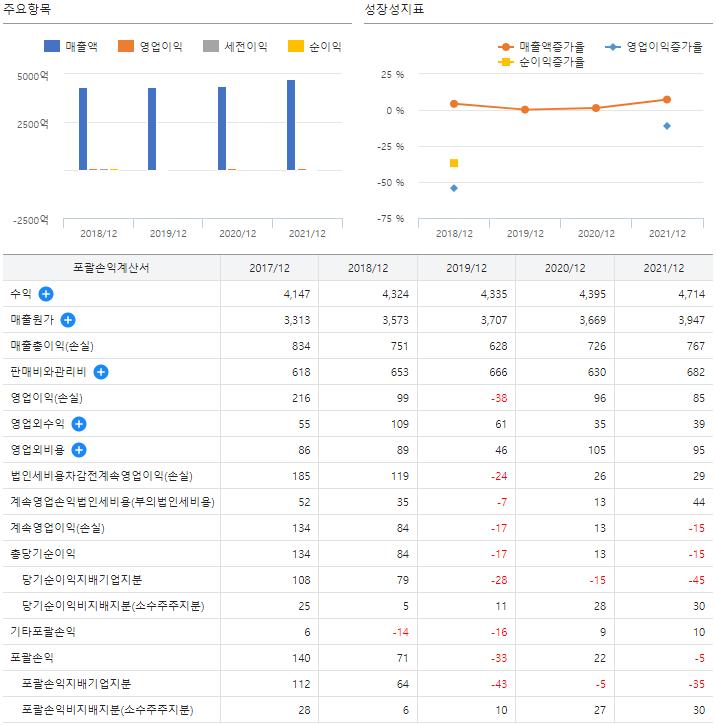Select the 2017/12 column header
The image size is (716, 725).
pos(269,268)
